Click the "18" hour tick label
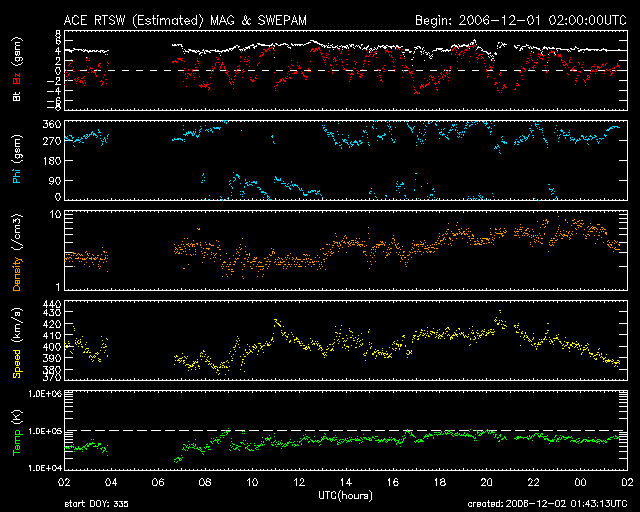640x512 pixels. [x=440, y=482]
